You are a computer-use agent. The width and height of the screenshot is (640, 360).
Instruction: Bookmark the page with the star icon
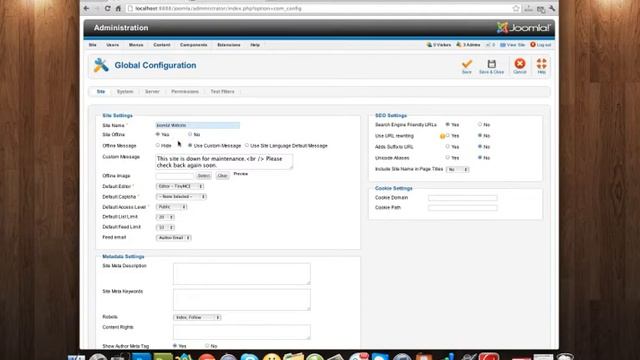(516, 8)
